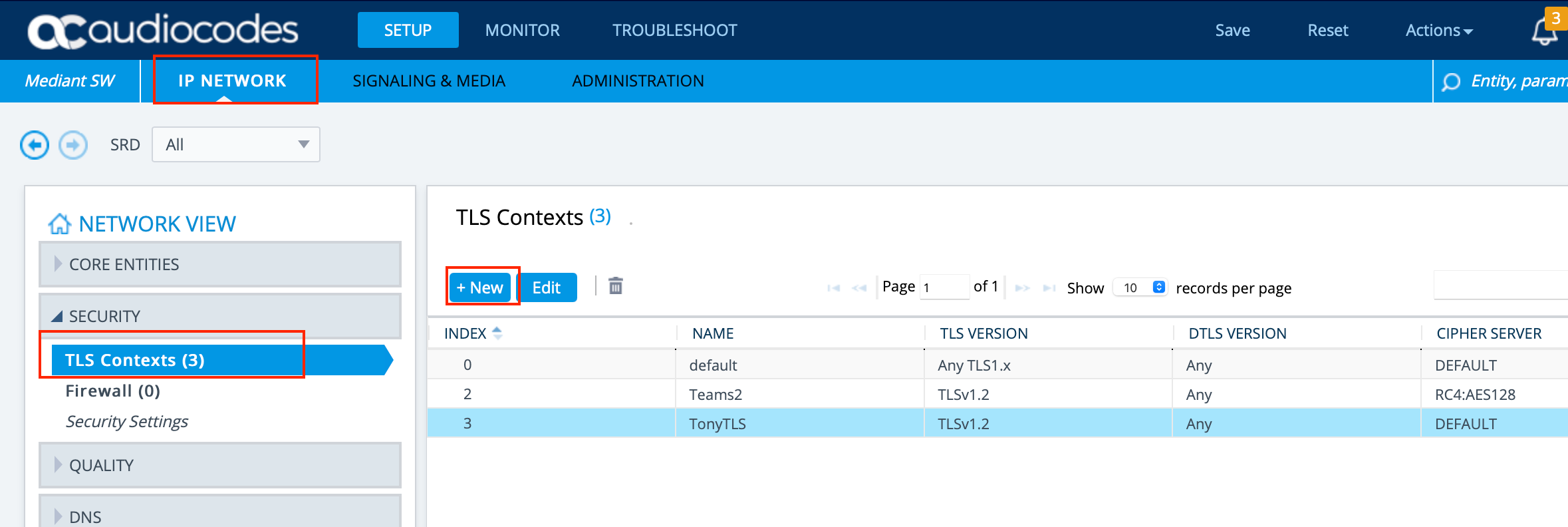This screenshot has height=527, width=1568.
Task: Click the Network View home icon
Action: [x=60, y=224]
